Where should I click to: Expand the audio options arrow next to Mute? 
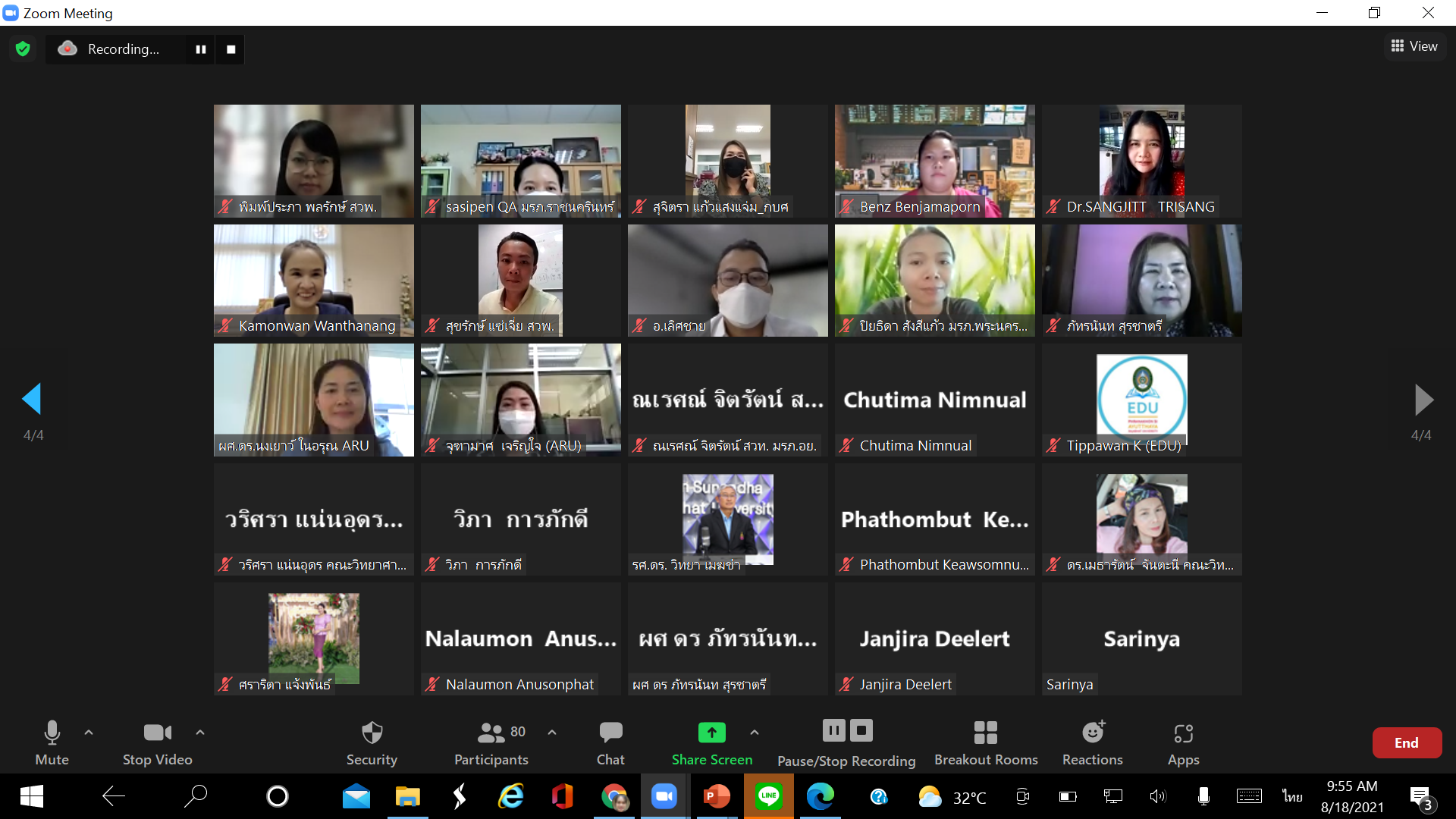89,733
